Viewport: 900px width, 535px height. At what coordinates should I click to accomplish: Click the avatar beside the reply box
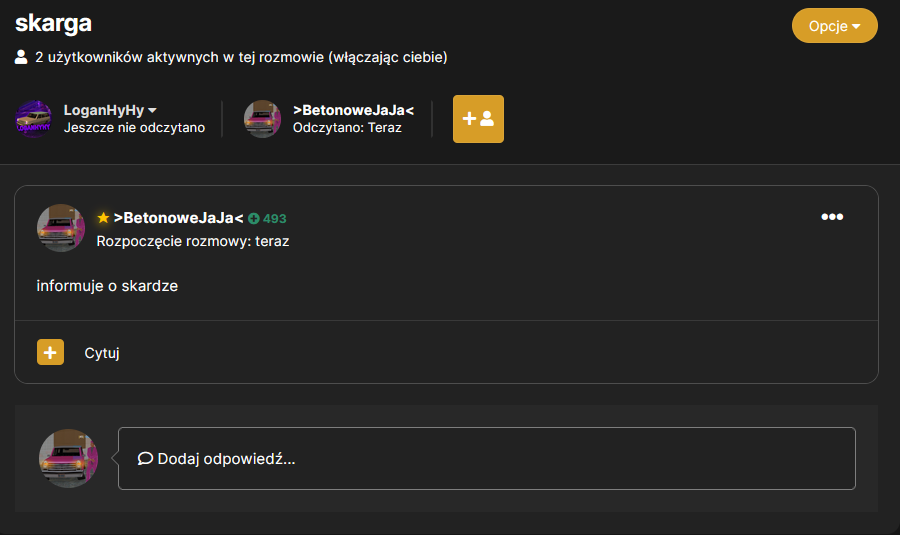coord(68,458)
